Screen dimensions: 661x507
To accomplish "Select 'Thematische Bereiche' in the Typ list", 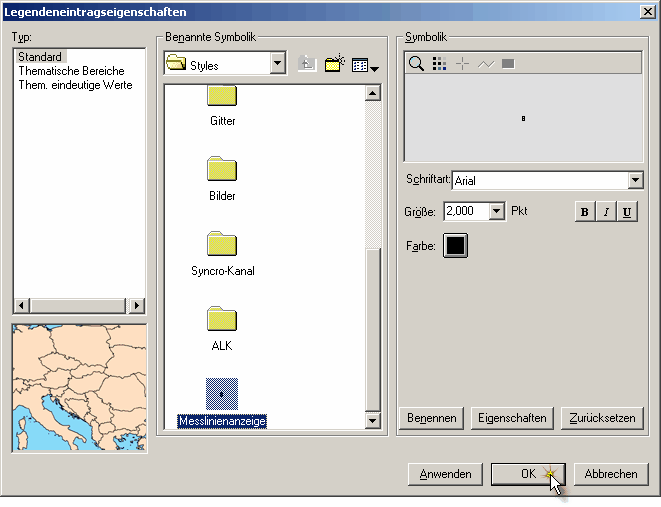I will coord(71,71).
